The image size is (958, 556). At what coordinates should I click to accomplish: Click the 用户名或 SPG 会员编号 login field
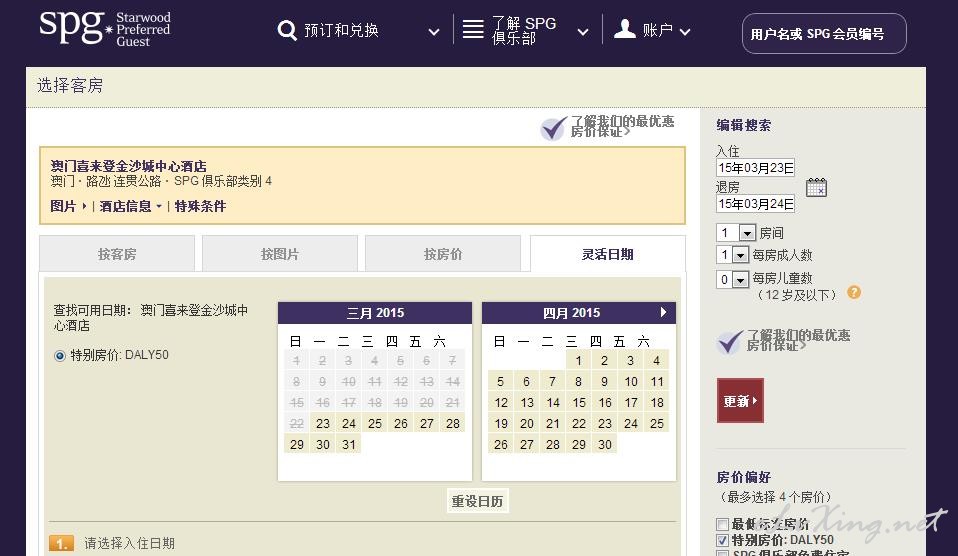(824, 34)
